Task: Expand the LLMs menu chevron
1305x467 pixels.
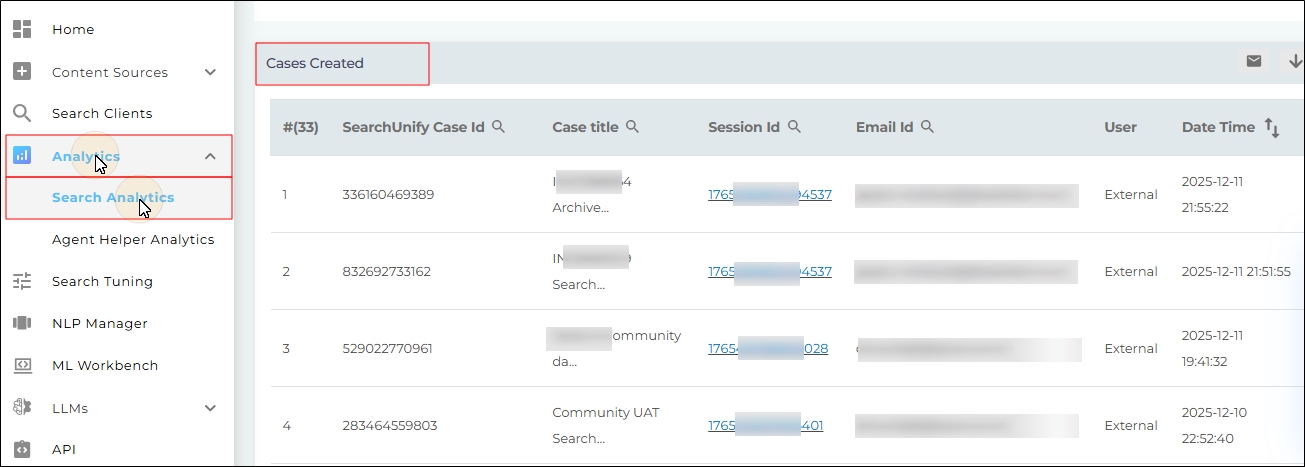Action: point(210,408)
